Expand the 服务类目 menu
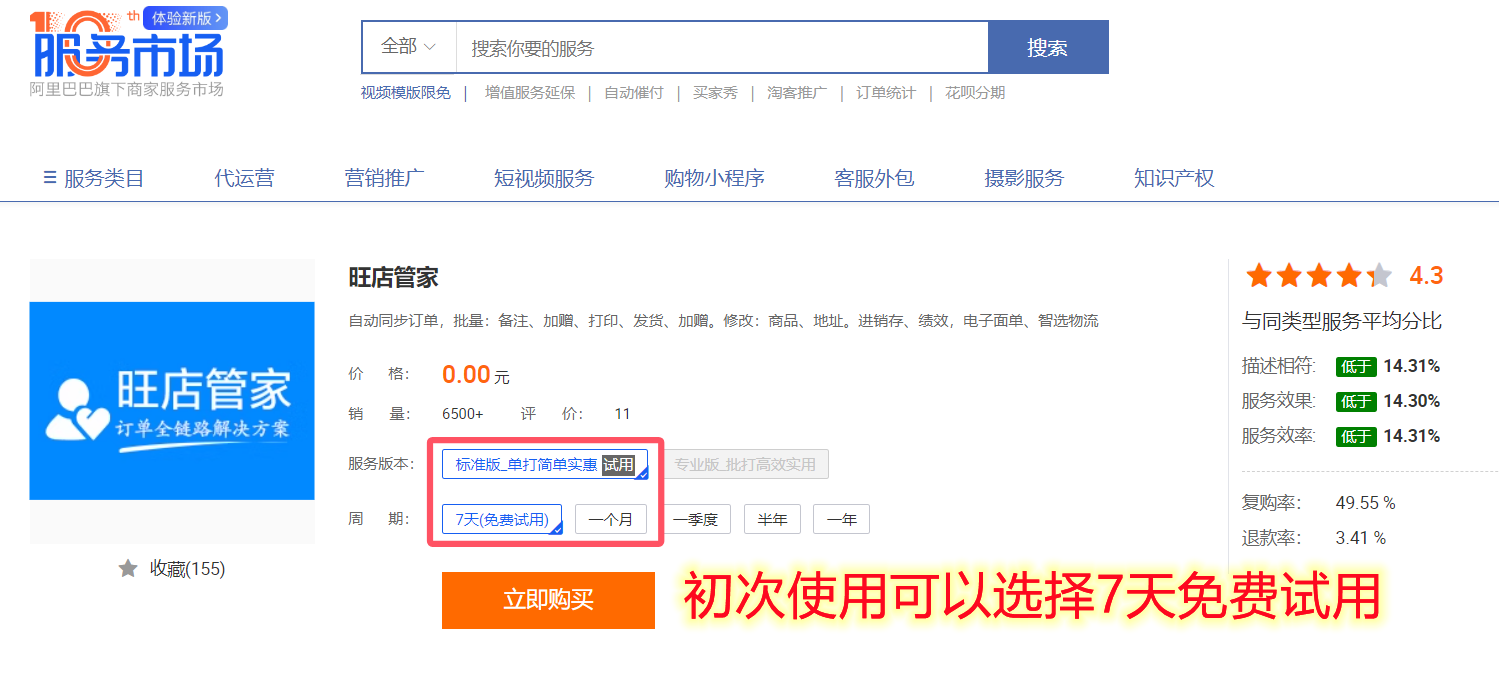The width and height of the screenshot is (1499, 681). 94,179
